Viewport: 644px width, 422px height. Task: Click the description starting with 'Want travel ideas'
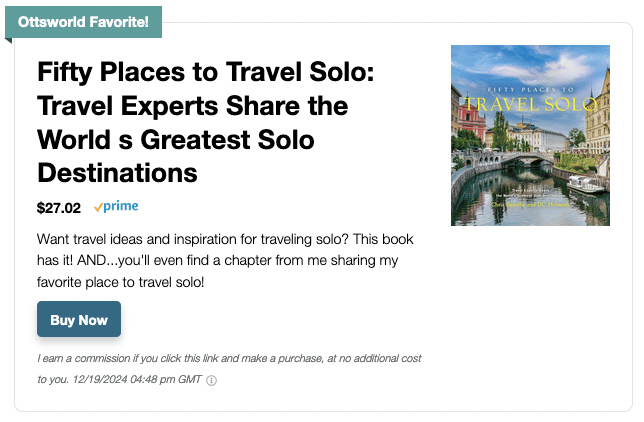click(225, 261)
